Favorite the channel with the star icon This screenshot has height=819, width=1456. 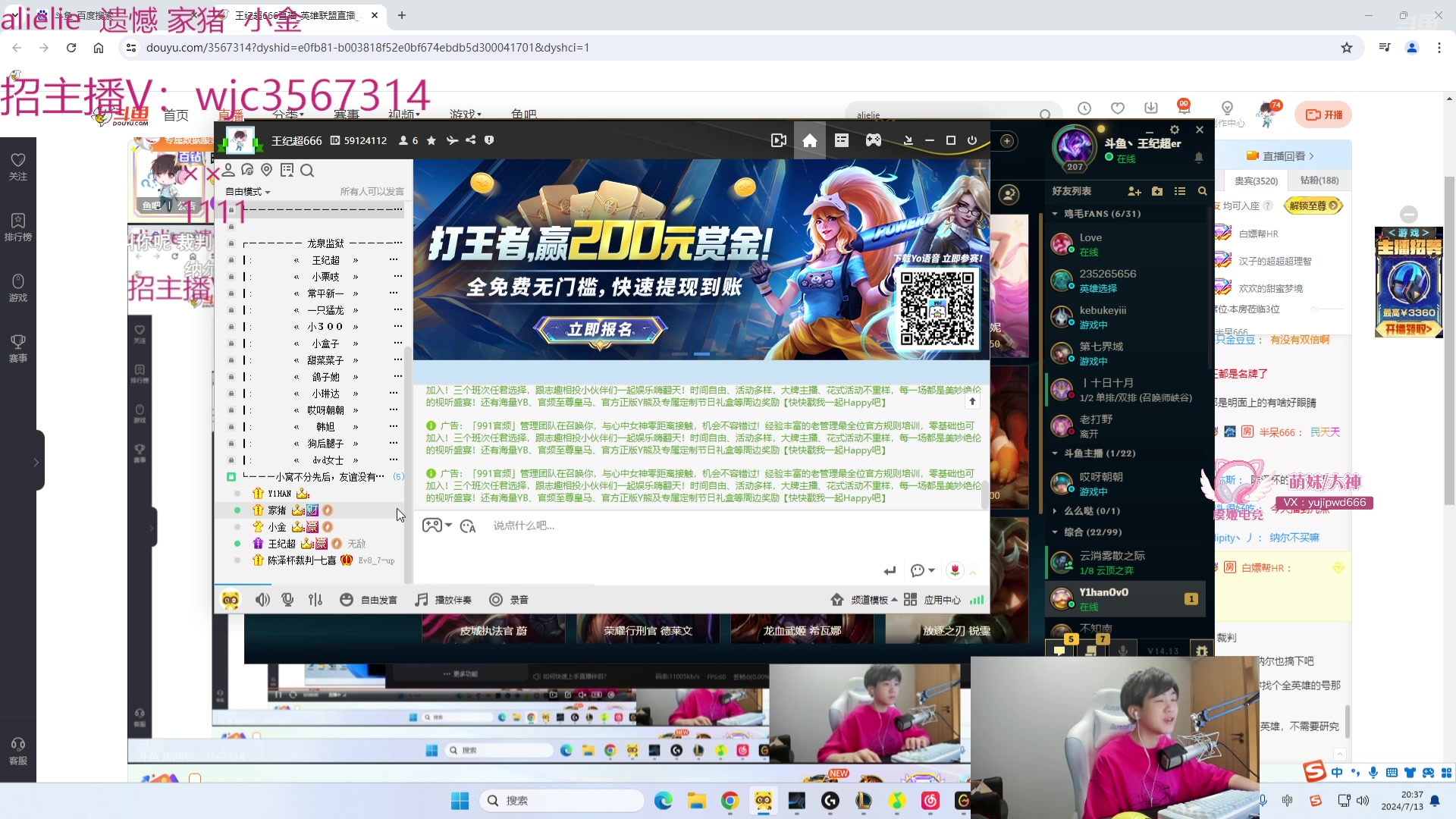point(431,140)
